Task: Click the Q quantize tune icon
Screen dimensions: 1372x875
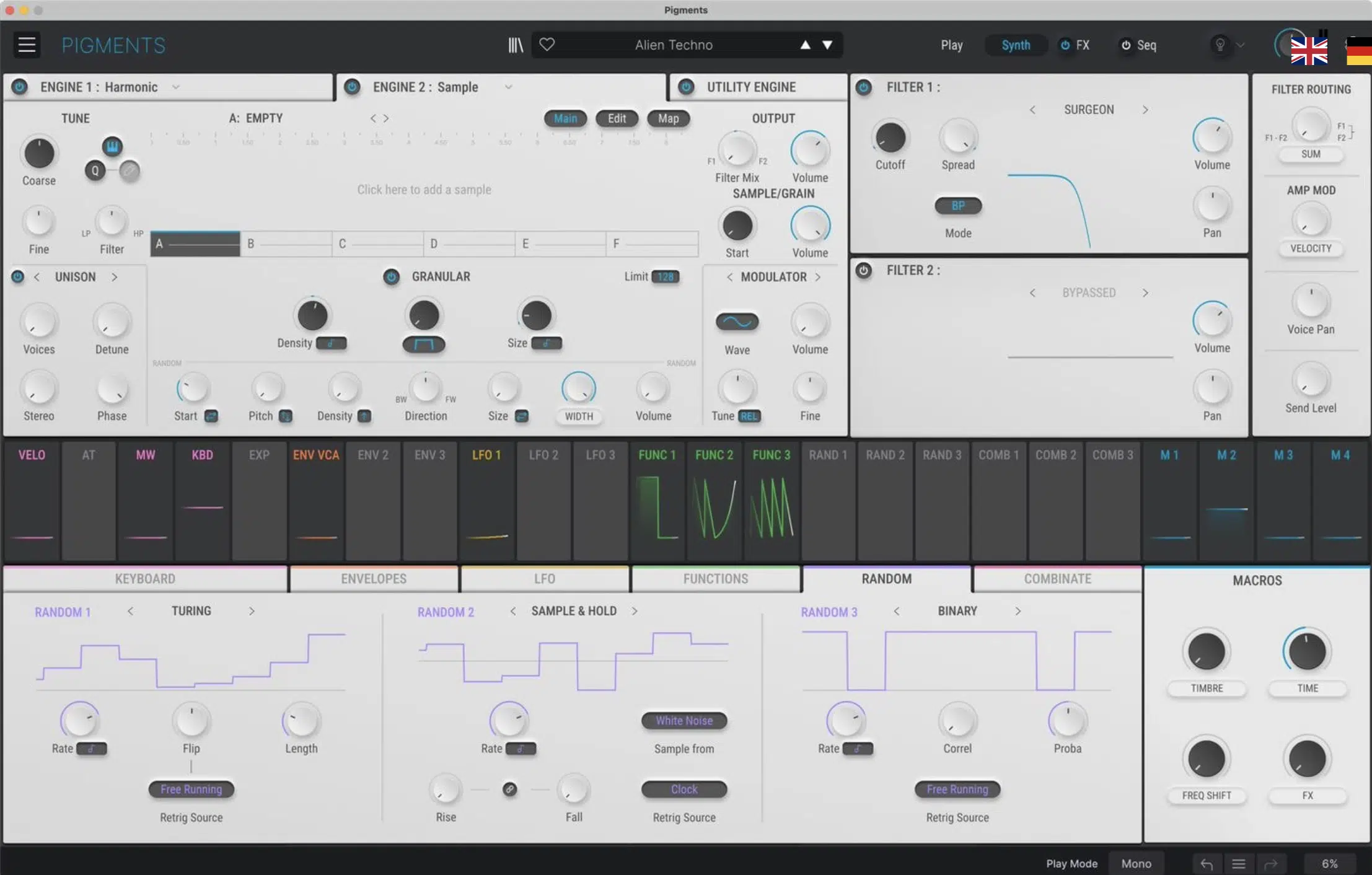Action: [x=95, y=170]
